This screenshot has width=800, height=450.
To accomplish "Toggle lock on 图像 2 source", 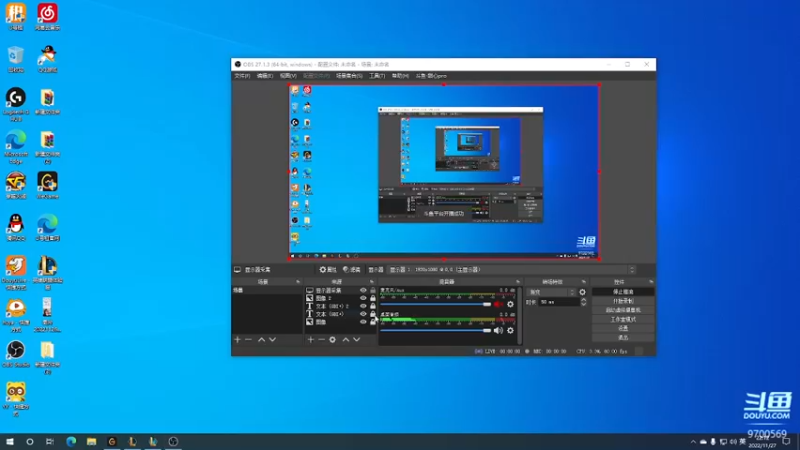I will [x=373, y=298].
